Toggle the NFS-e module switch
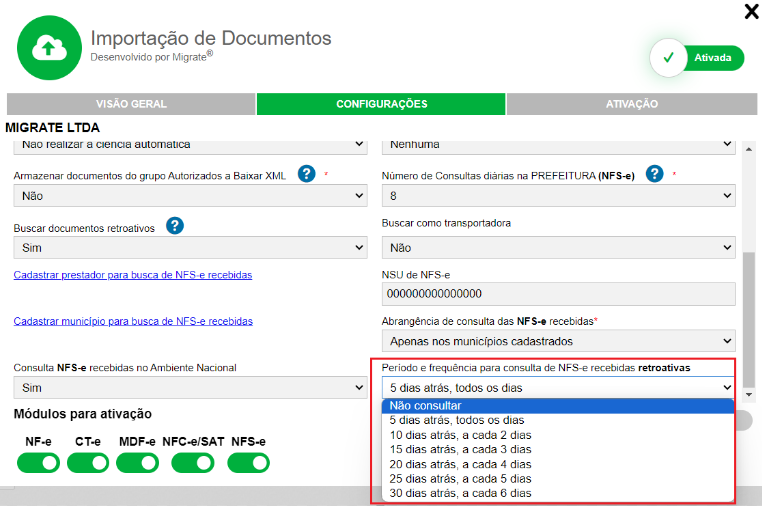 tap(248, 463)
